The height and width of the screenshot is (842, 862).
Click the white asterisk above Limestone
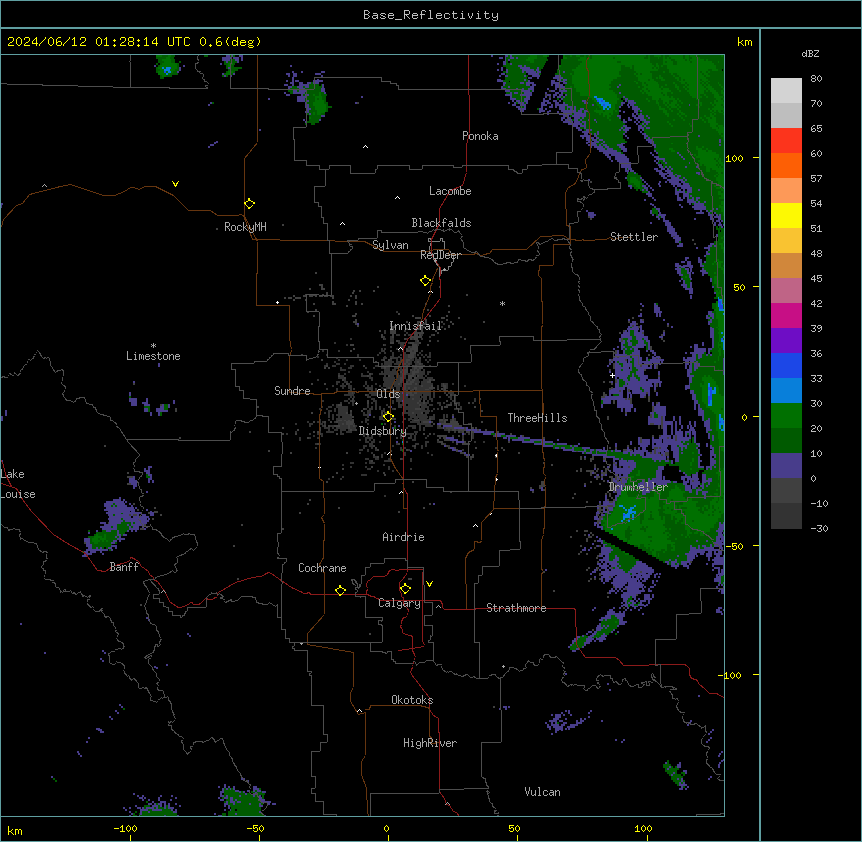[153, 346]
